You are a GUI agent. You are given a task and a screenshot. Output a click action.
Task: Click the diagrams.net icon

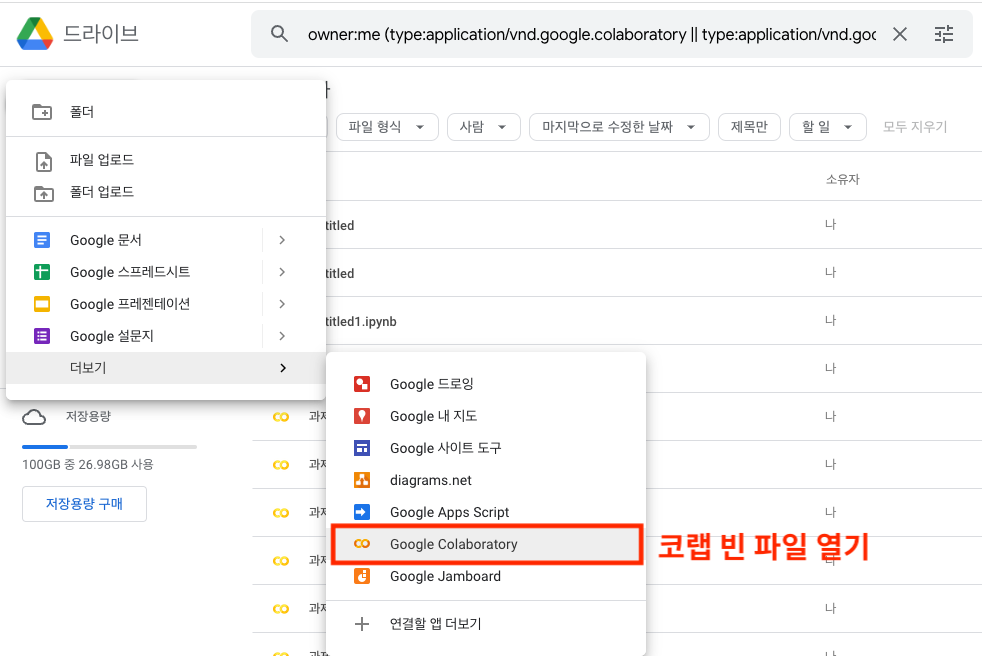(362, 480)
